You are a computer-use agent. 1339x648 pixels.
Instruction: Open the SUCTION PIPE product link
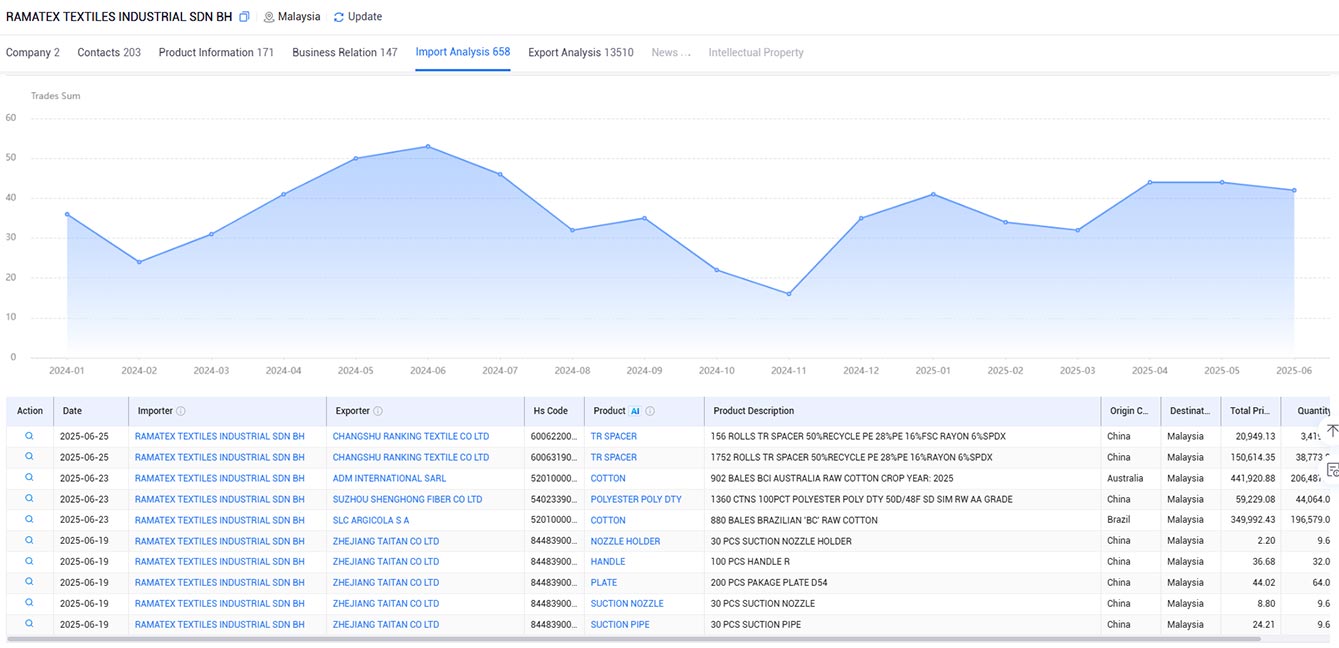tap(620, 624)
